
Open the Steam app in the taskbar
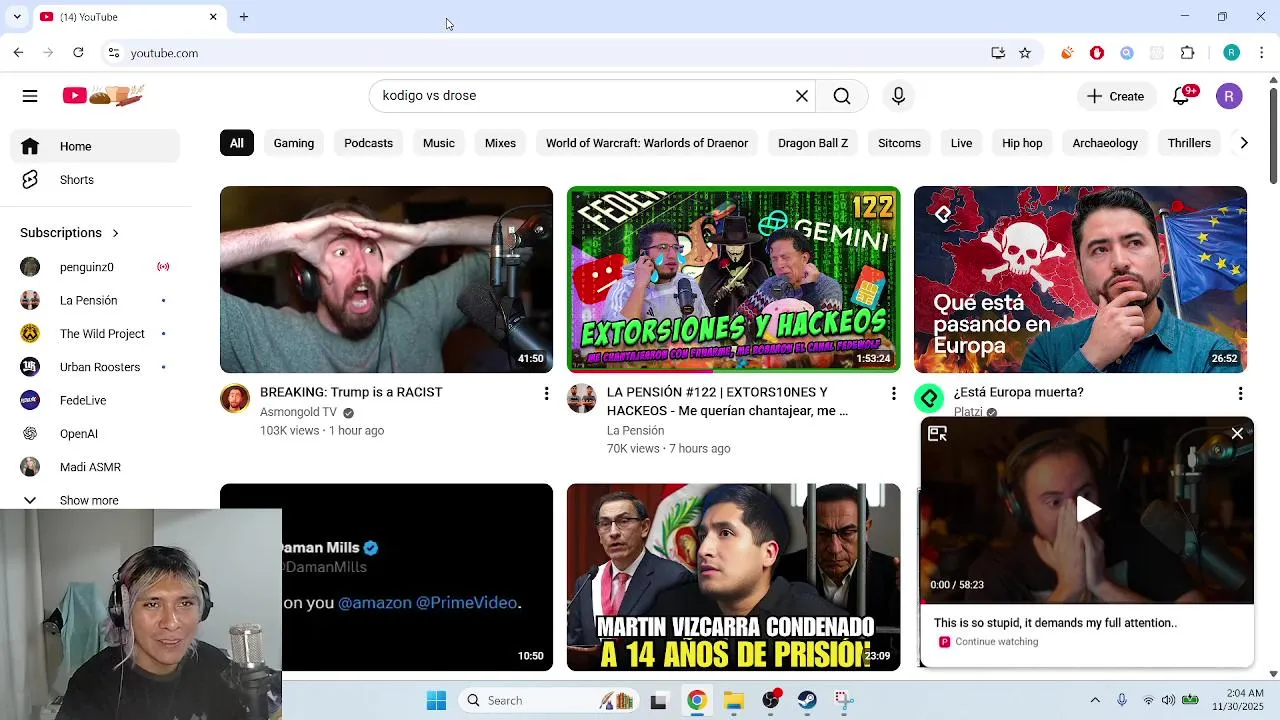(807, 700)
